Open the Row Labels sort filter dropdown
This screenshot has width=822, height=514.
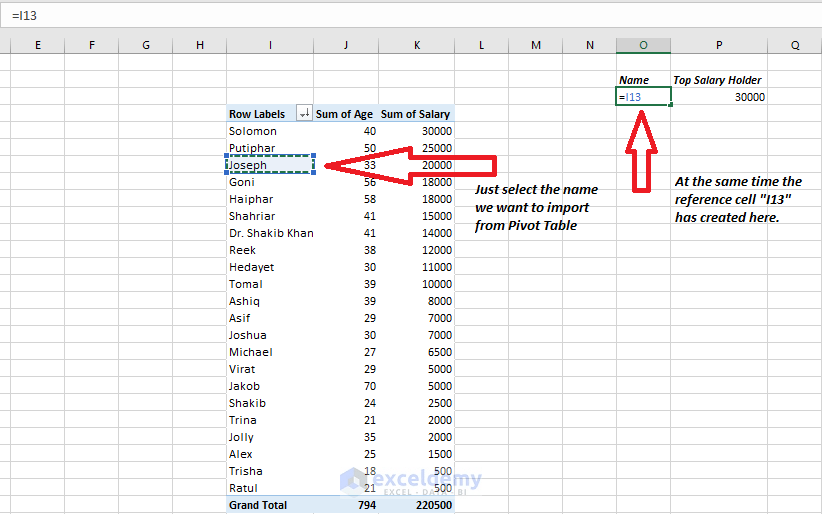click(304, 113)
